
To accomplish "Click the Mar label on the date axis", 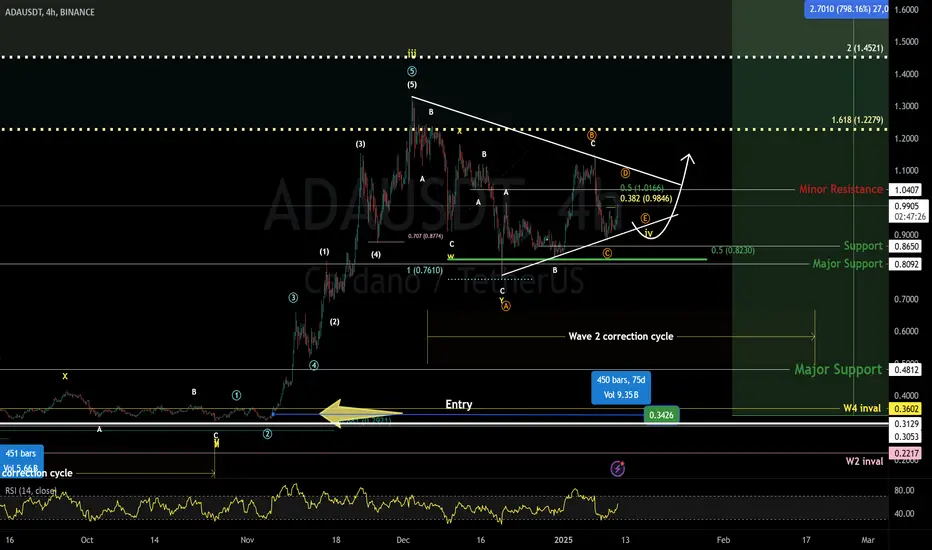I will 868,540.
